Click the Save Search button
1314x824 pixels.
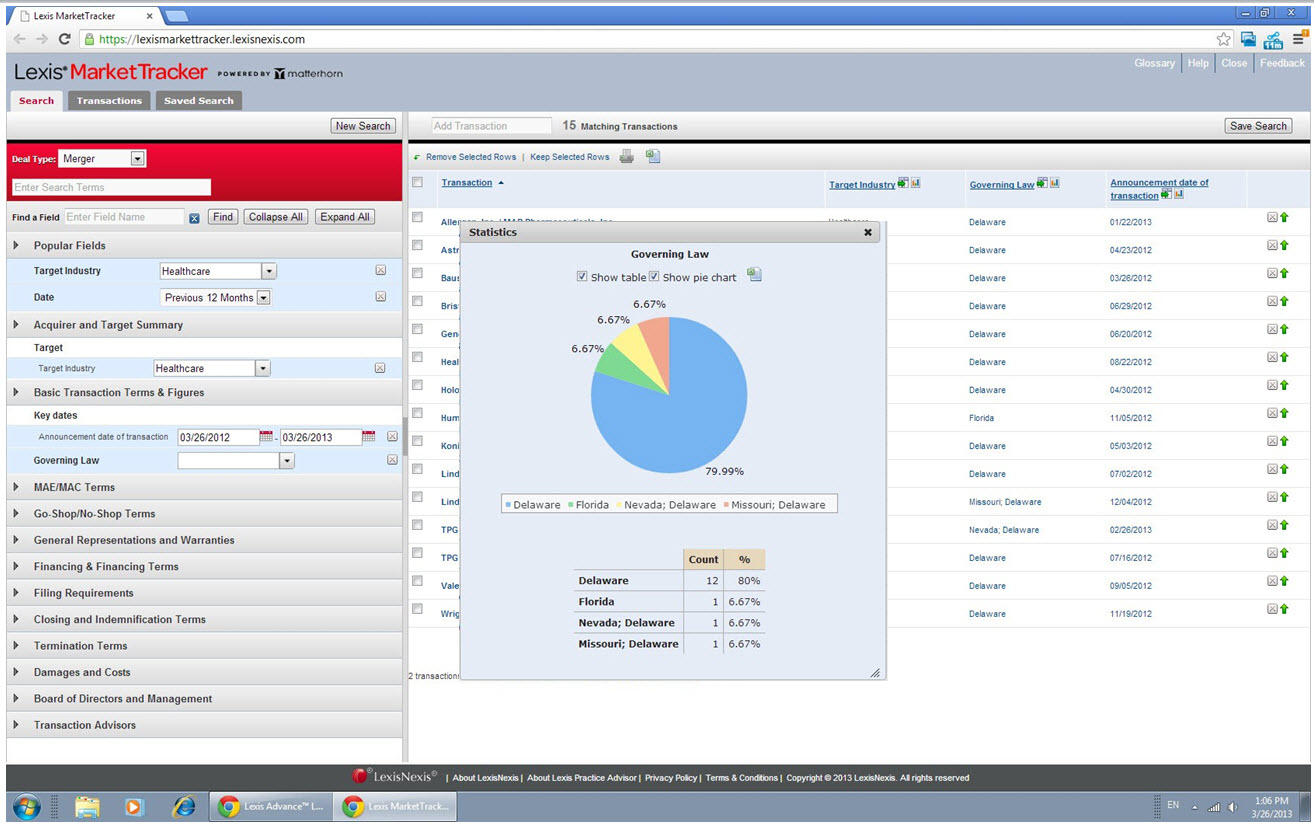[x=1258, y=125]
